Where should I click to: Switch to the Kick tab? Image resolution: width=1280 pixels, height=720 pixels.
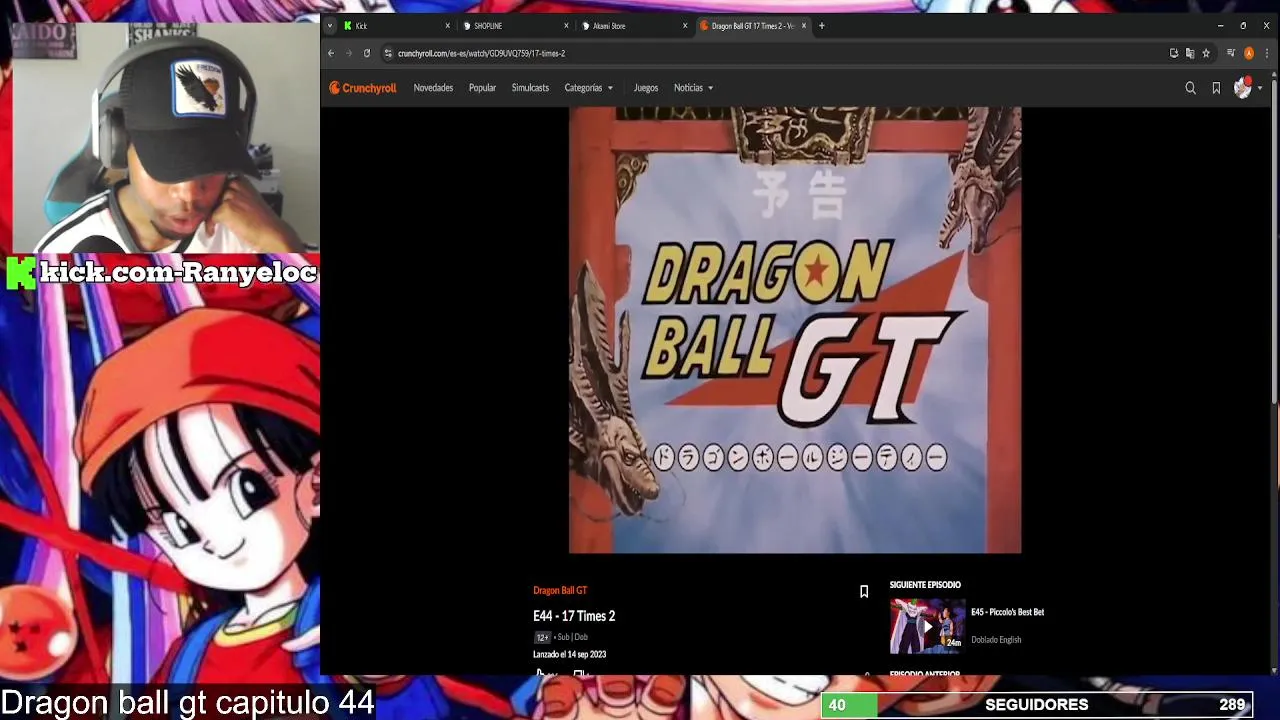397,26
